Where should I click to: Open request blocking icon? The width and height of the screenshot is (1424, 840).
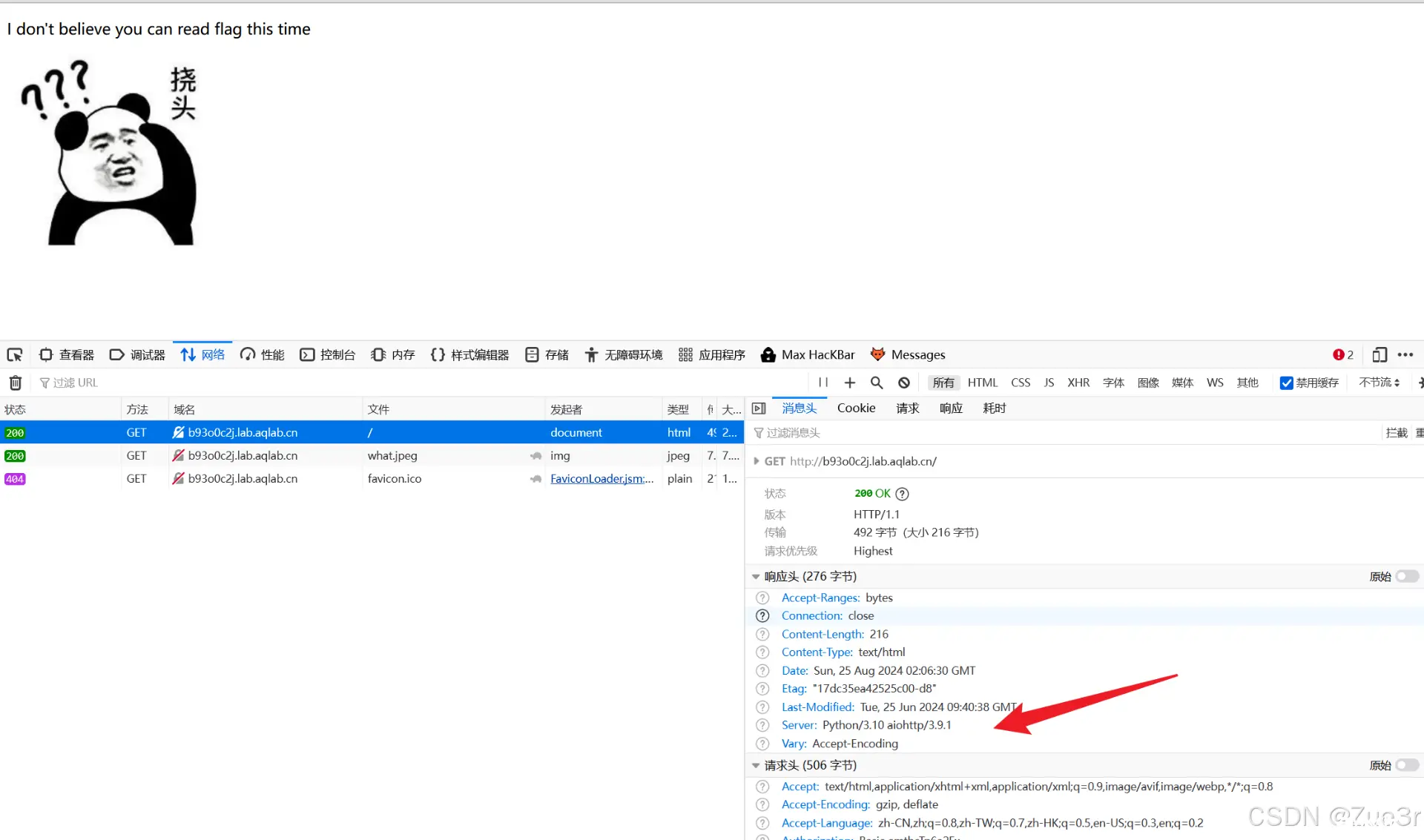pos(904,383)
